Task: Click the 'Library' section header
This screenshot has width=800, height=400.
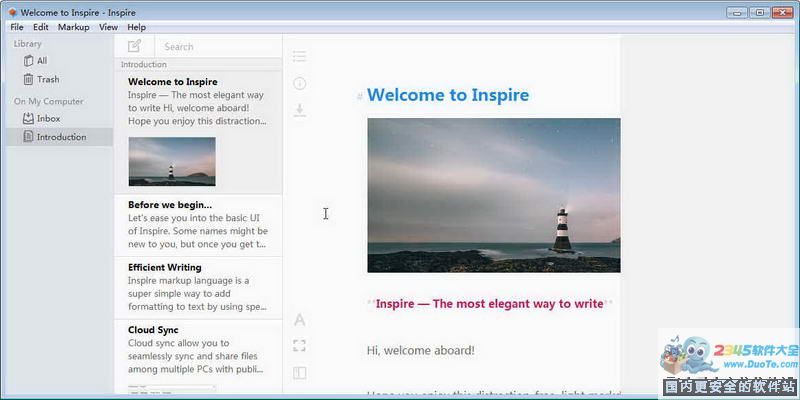Action: (x=28, y=44)
